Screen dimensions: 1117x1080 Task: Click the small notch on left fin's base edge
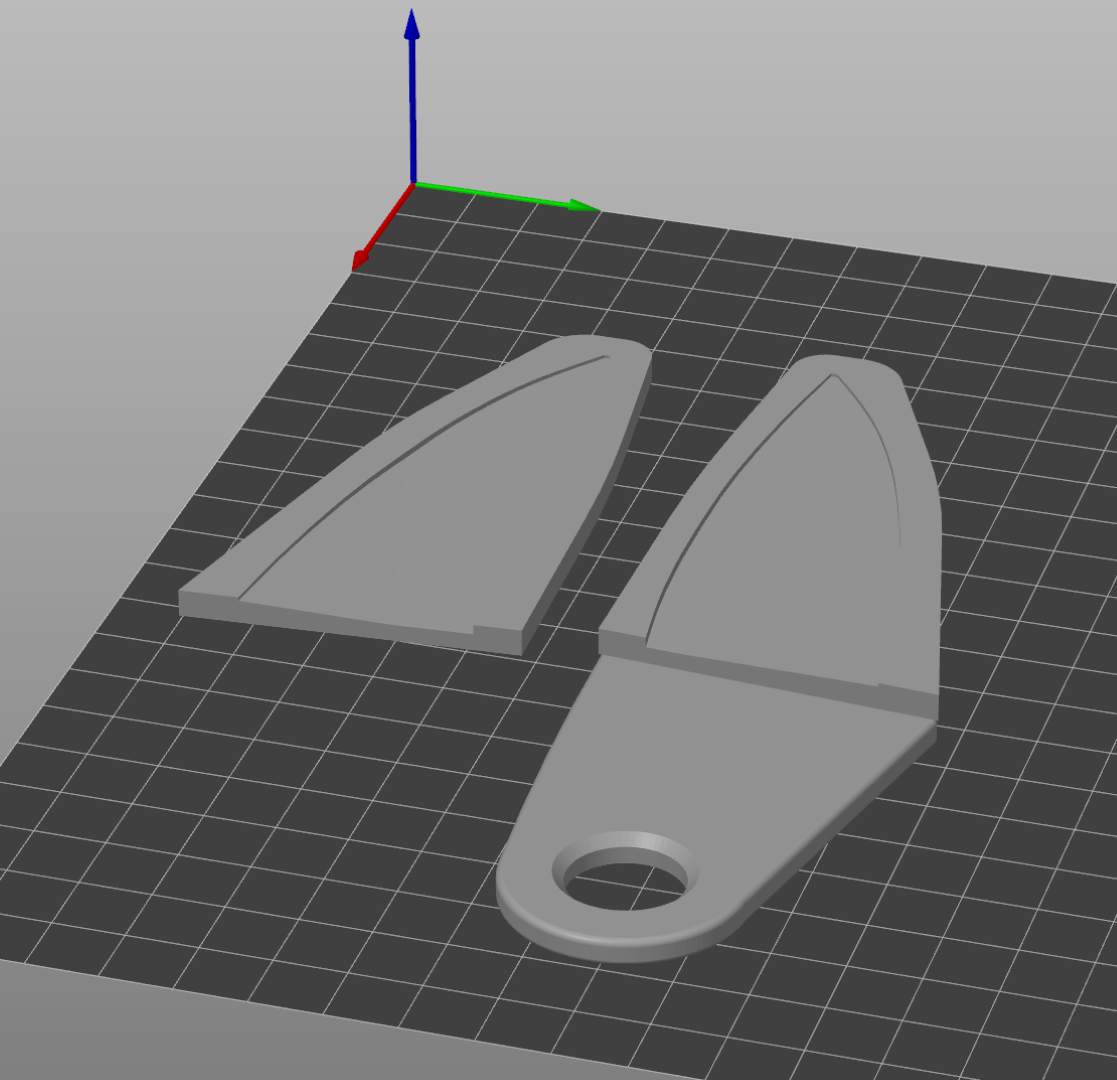coord(474,630)
